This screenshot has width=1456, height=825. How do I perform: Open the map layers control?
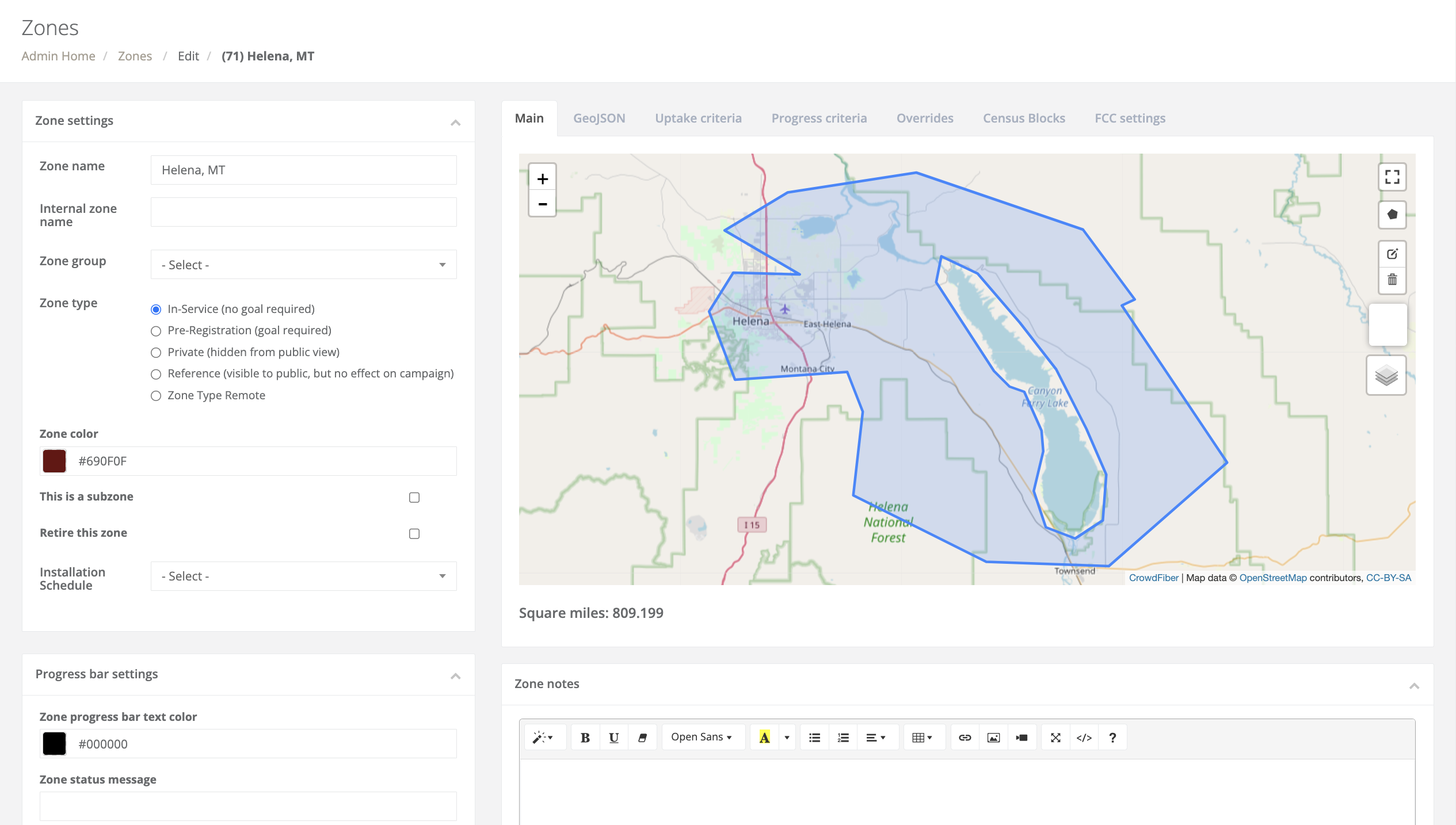tap(1386, 376)
